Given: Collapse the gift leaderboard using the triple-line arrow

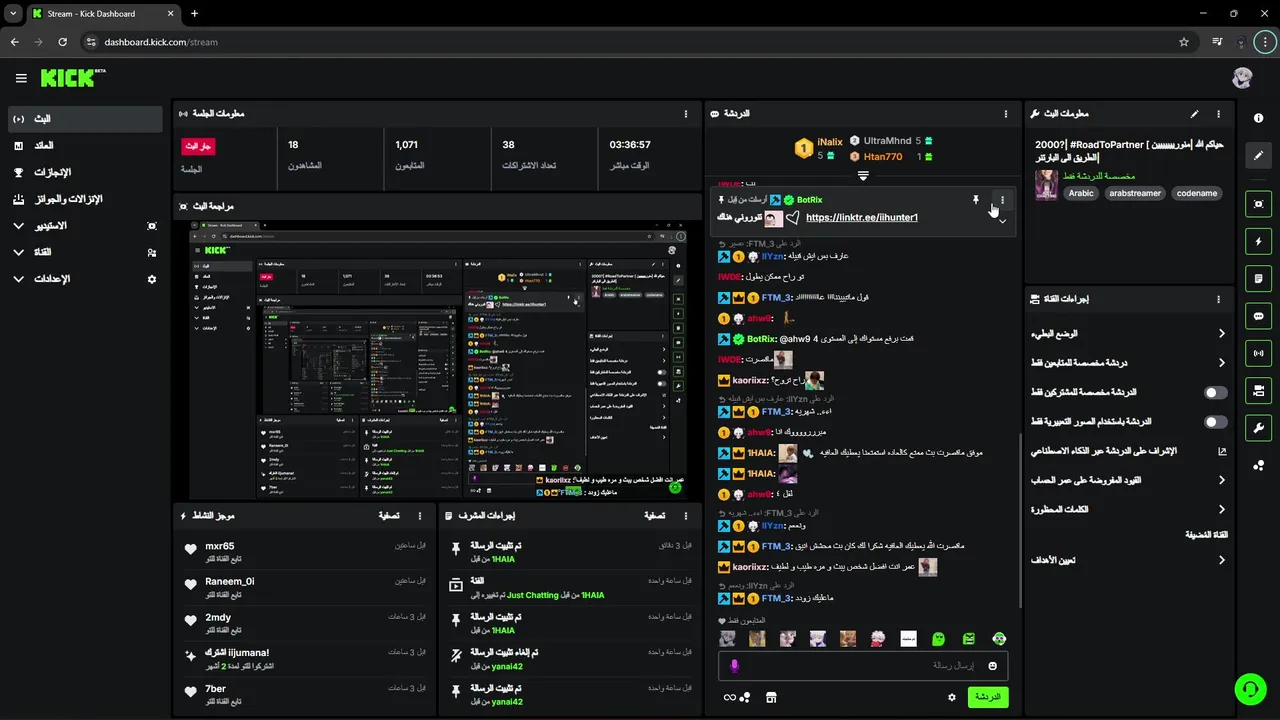Looking at the screenshot, I should (x=863, y=176).
